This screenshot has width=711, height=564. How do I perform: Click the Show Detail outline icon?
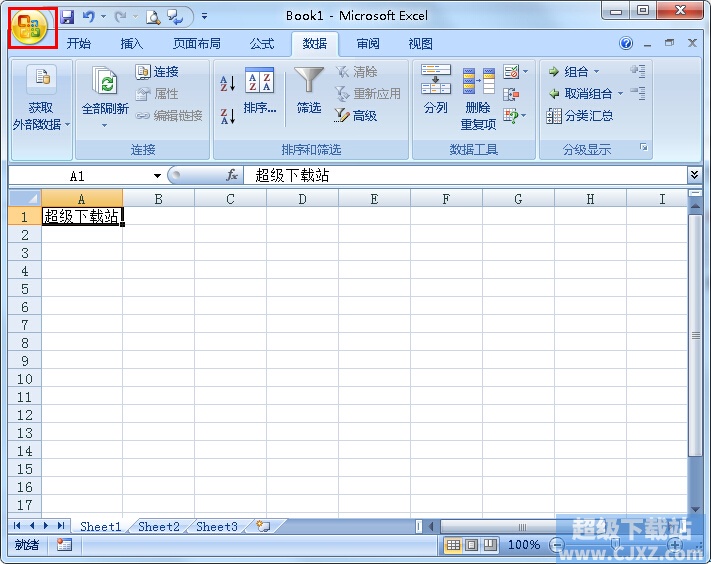click(x=638, y=71)
